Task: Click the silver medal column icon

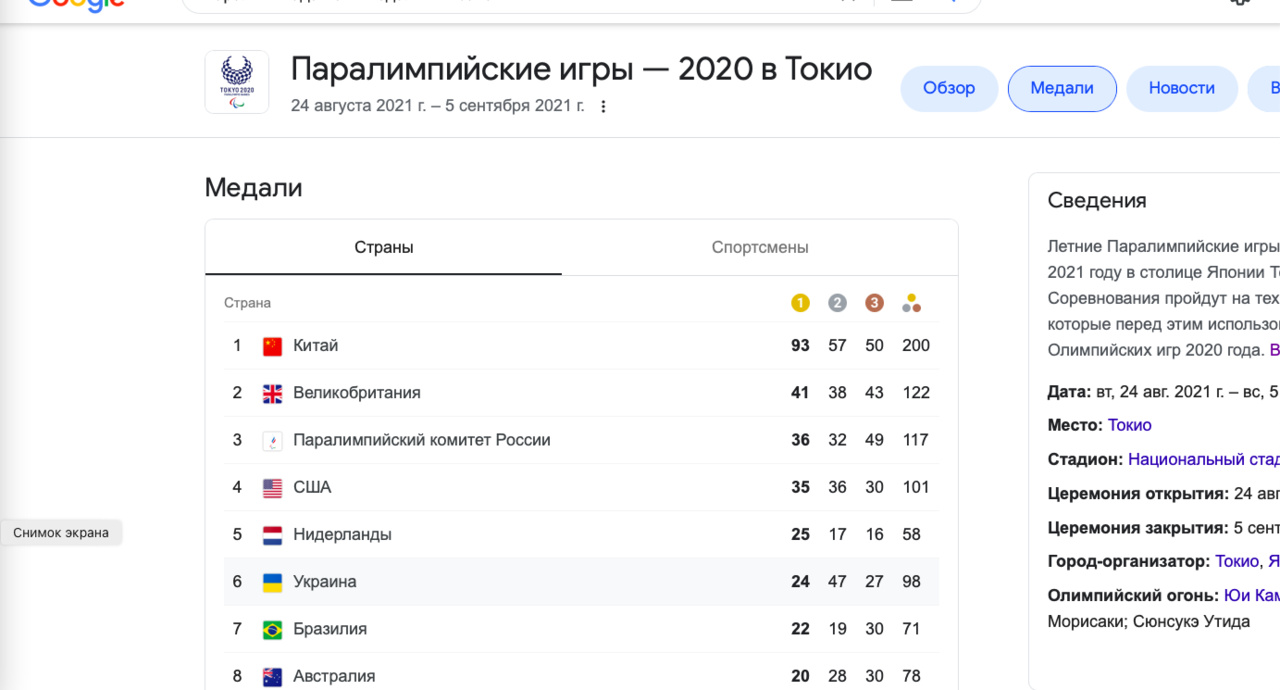Action: 837,303
